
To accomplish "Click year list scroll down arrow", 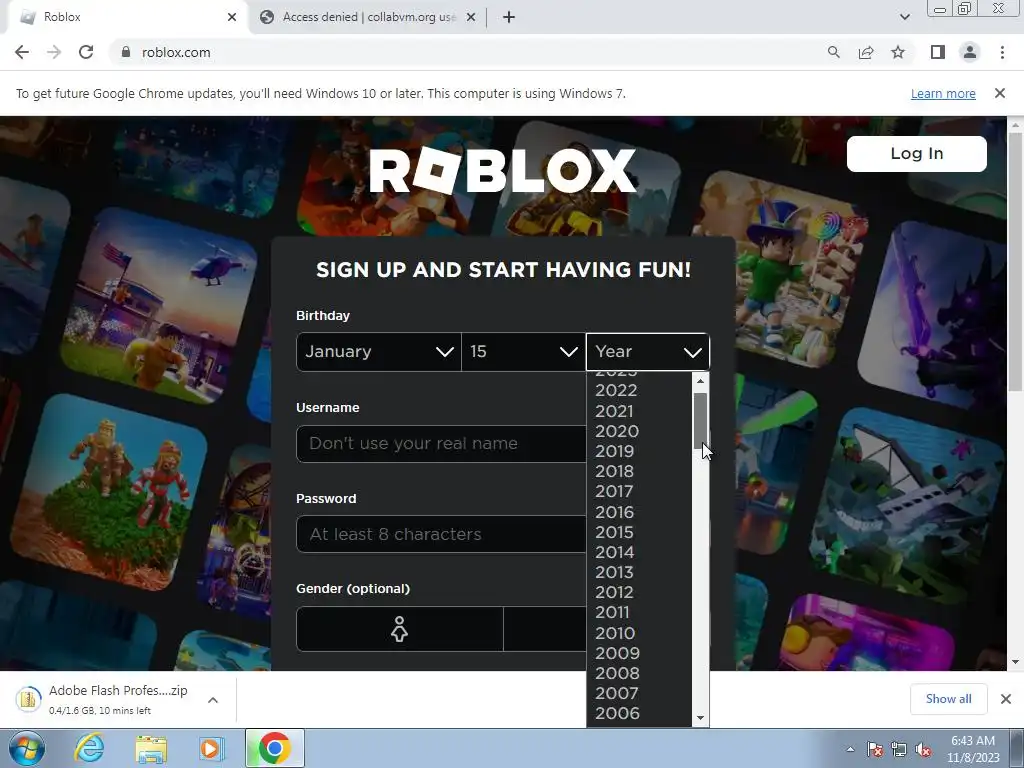I will [x=700, y=718].
